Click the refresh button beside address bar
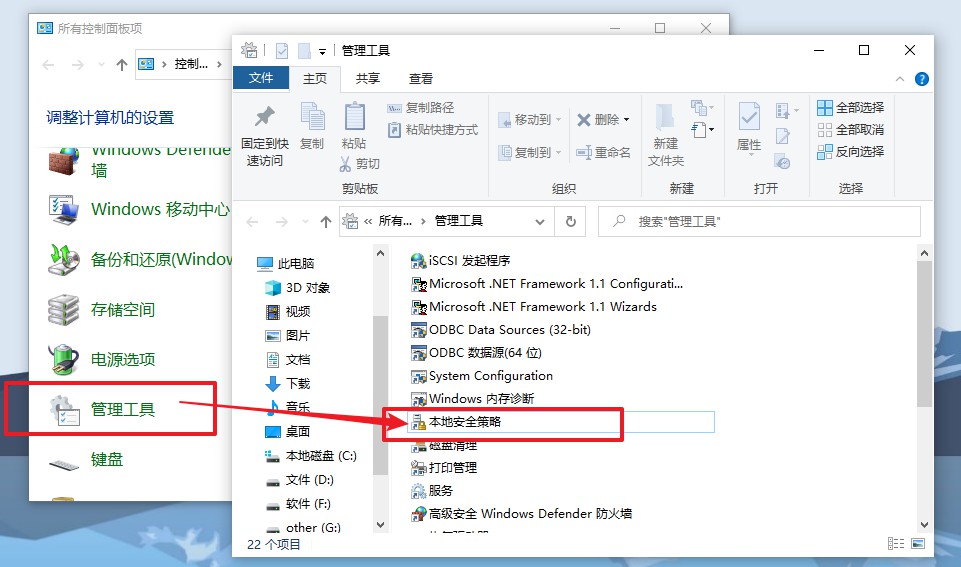 [x=571, y=222]
